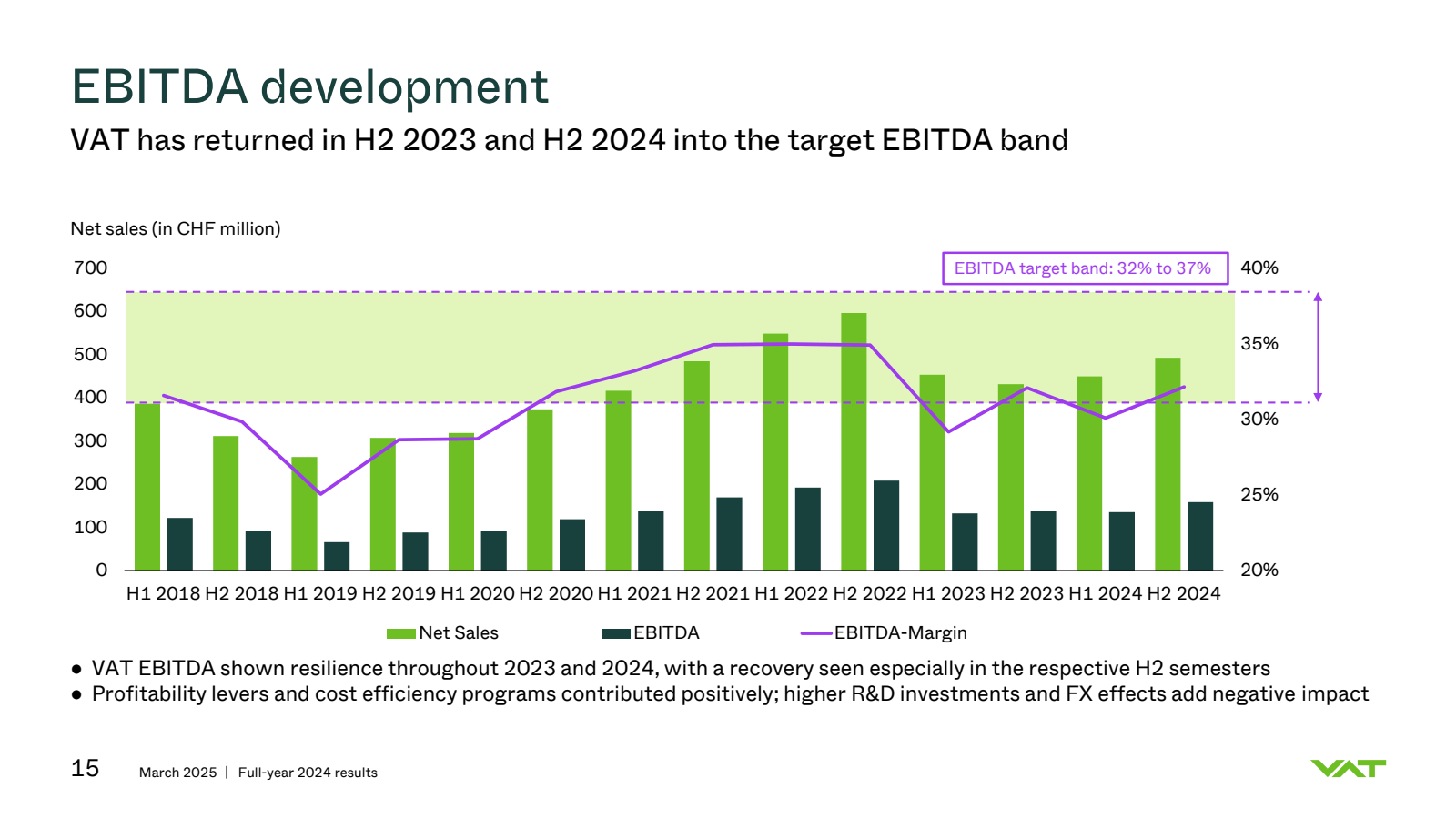Click the H2 2022 green Net Sales bar
Viewport: 1456px width, 819px height.
tap(854, 441)
